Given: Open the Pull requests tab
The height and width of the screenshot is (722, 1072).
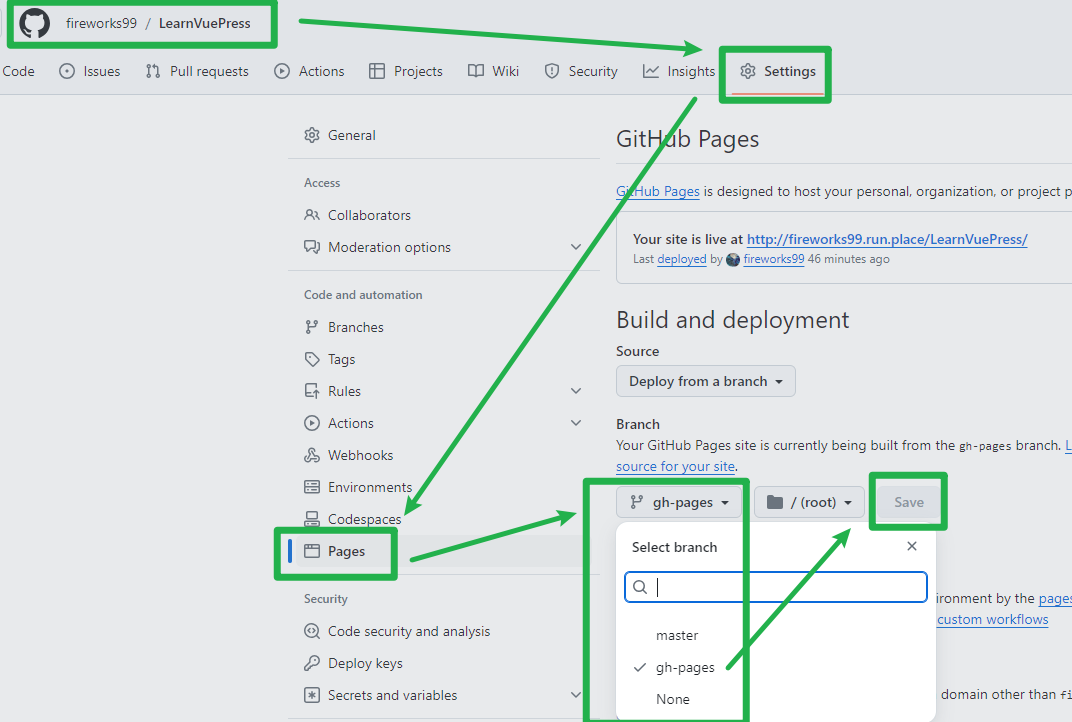Looking at the screenshot, I should pos(197,71).
